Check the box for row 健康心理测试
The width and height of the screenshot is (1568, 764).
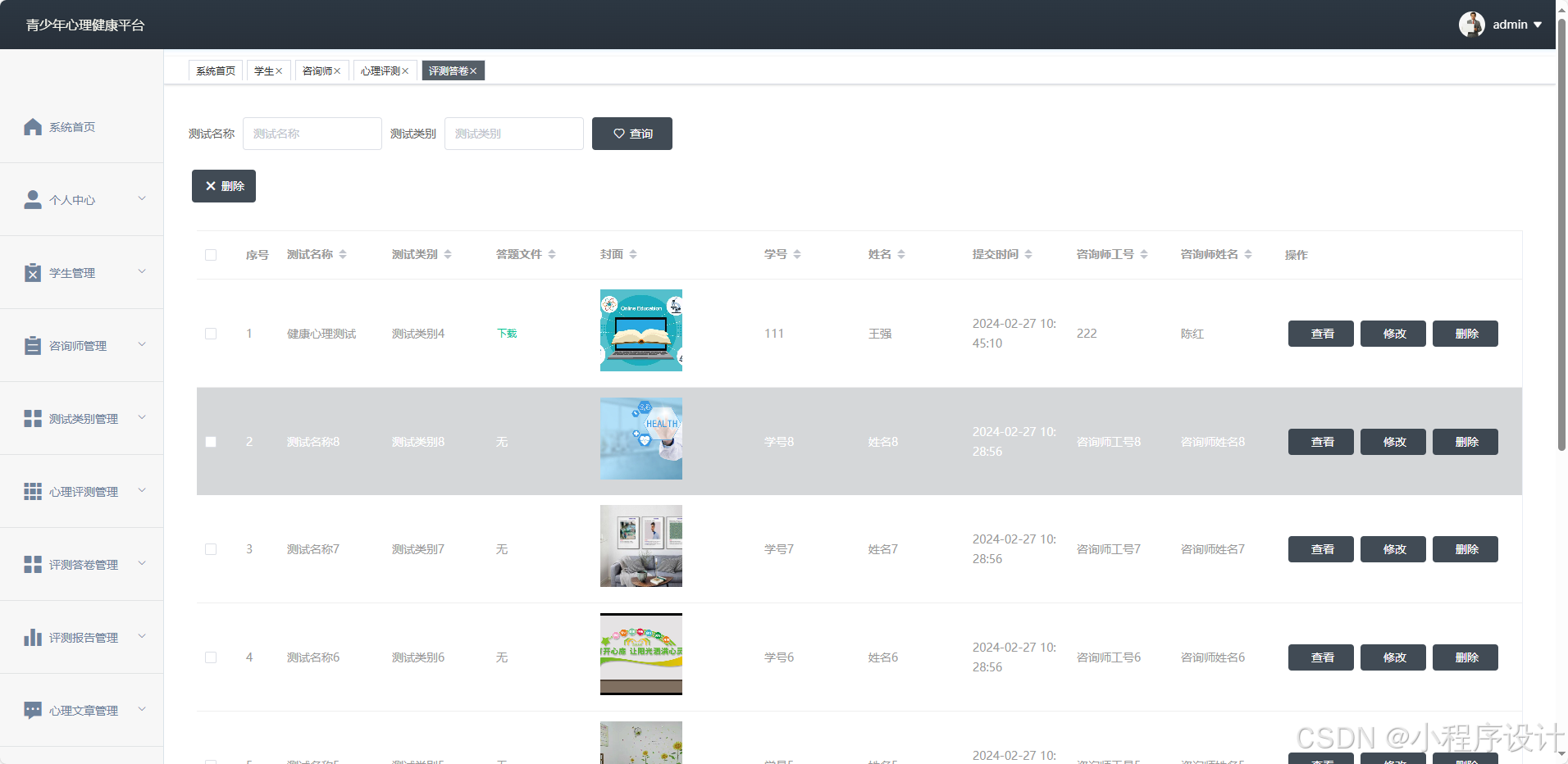211,334
